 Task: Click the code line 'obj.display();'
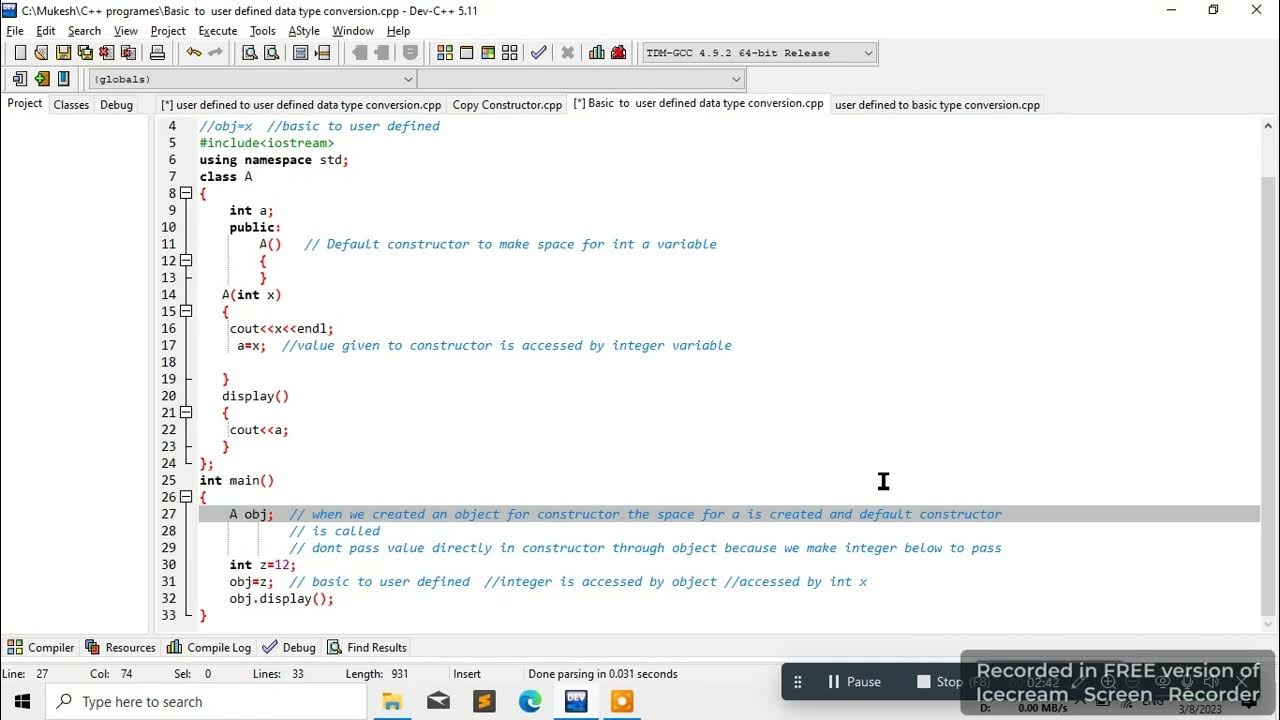click(x=281, y=599)
